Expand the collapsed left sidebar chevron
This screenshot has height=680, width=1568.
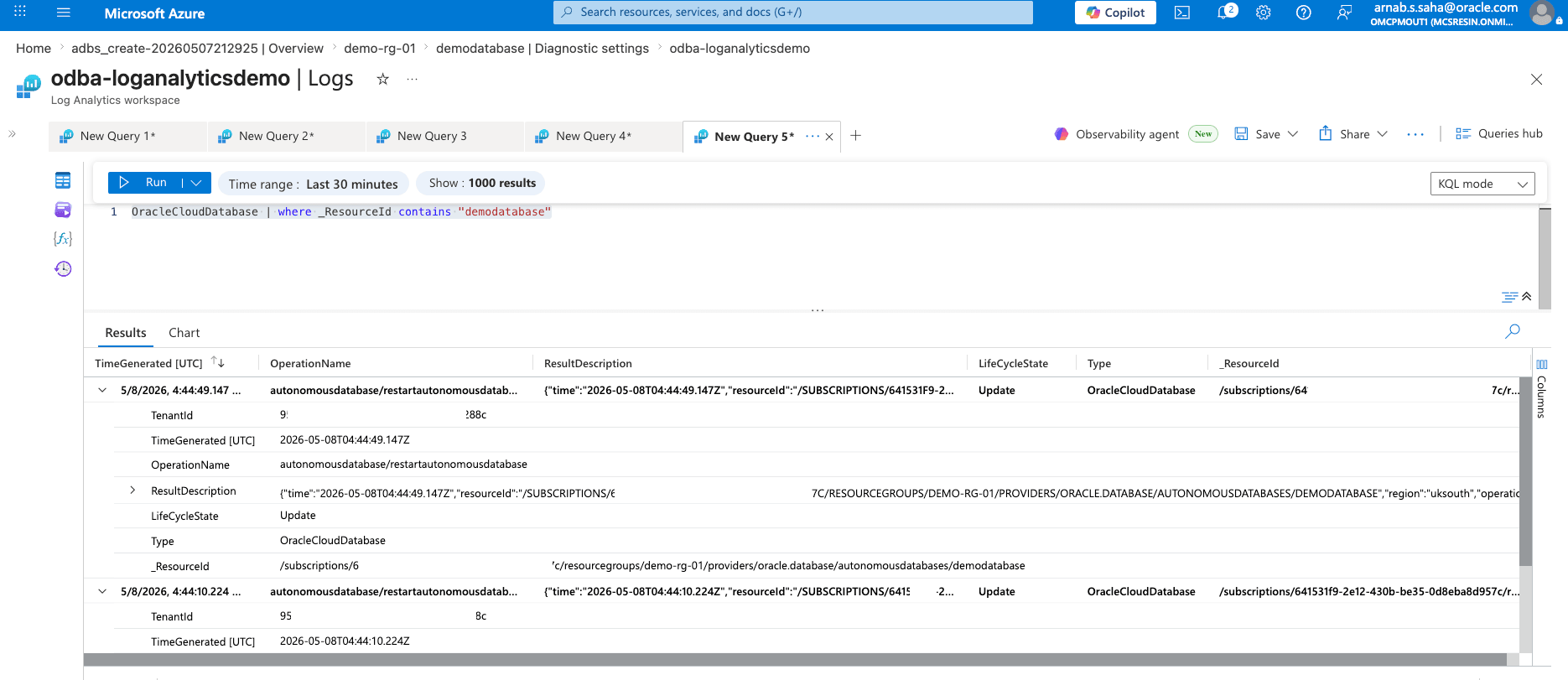(x=12, y=133)
